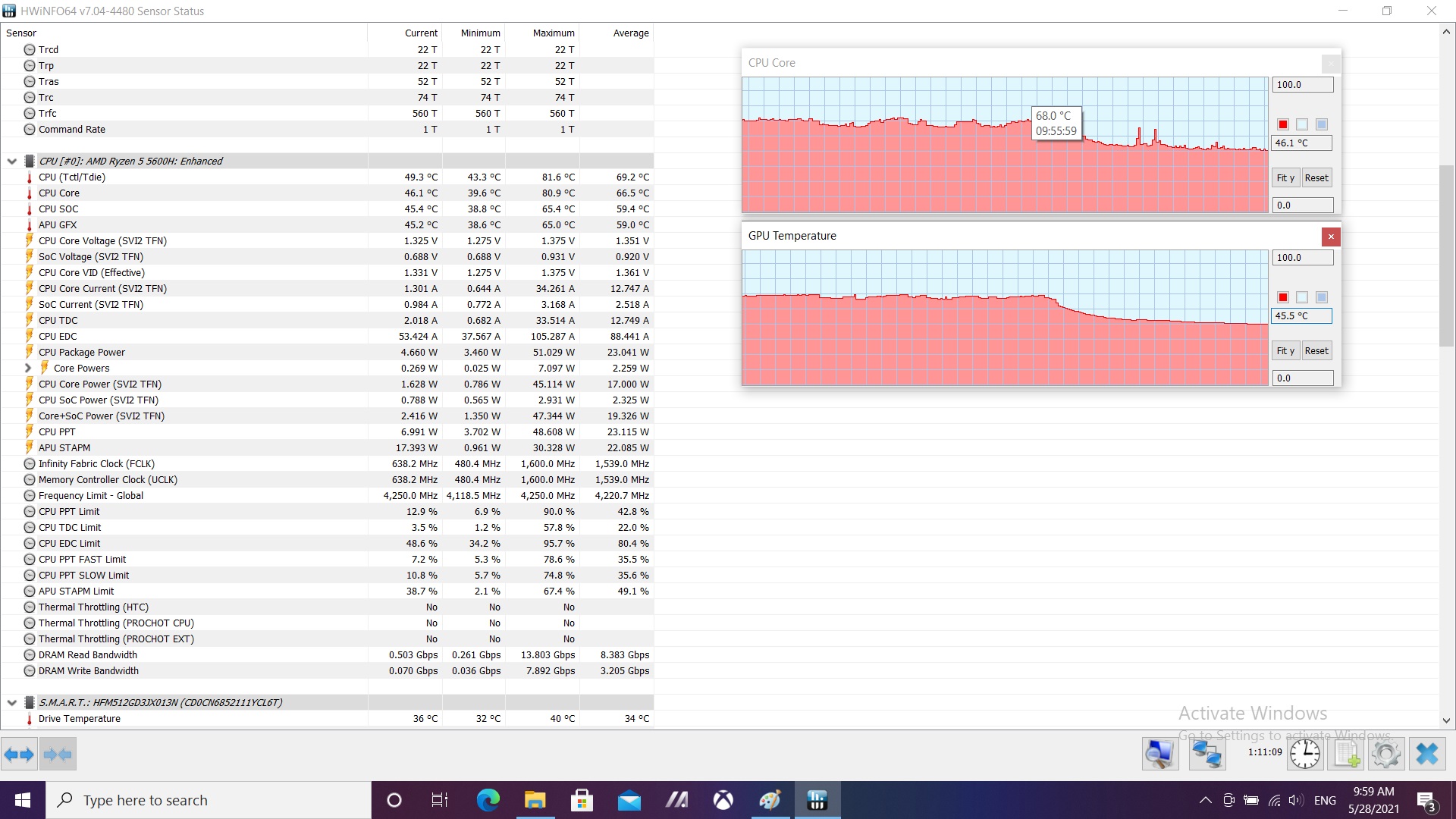Click the white color square in GPU Temperature graph
This screenshot has height=819, width=1456.
[x=1302, y=297]
